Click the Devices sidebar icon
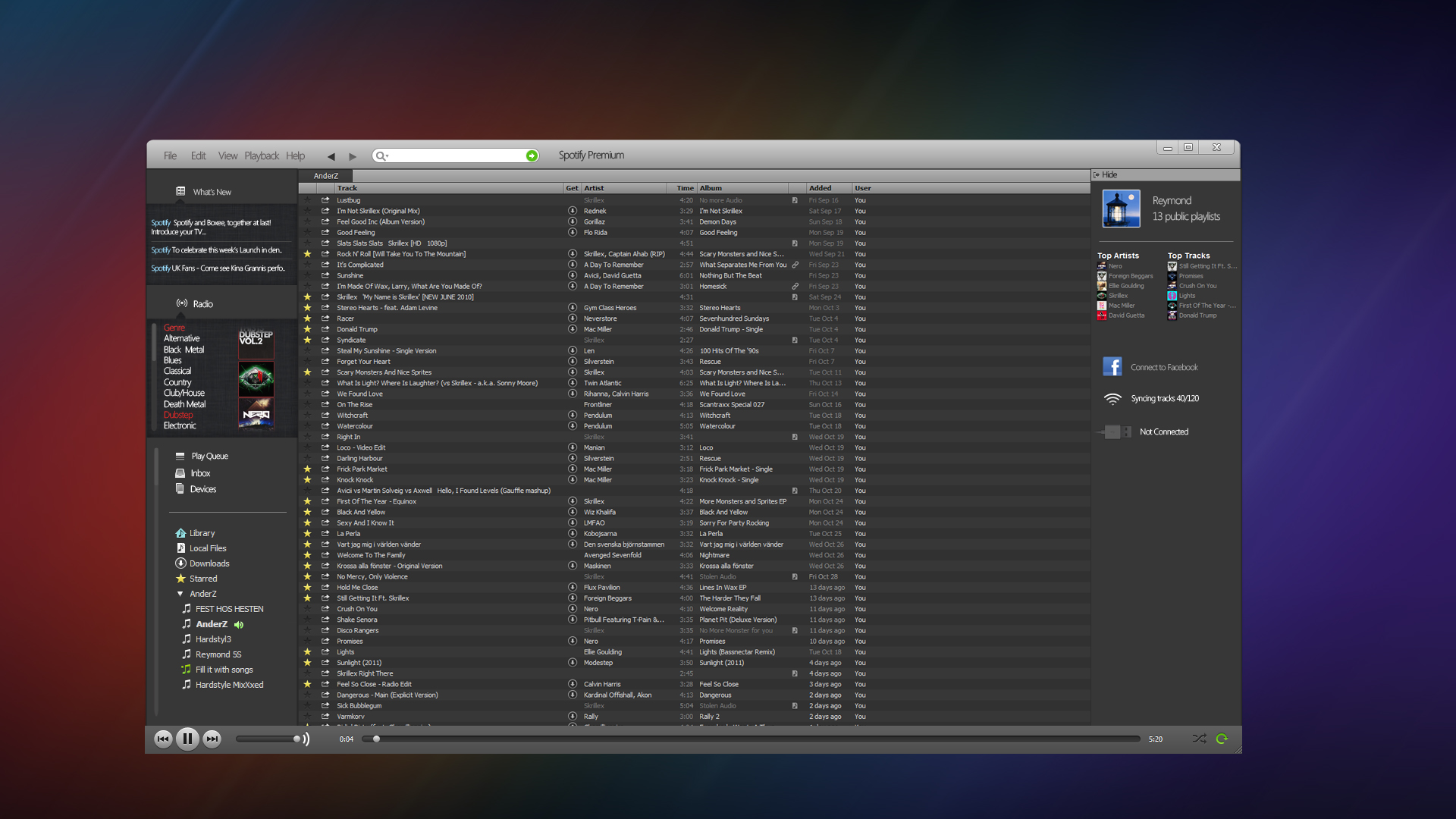The image size is (1456, 819). [x=180, y=489]
